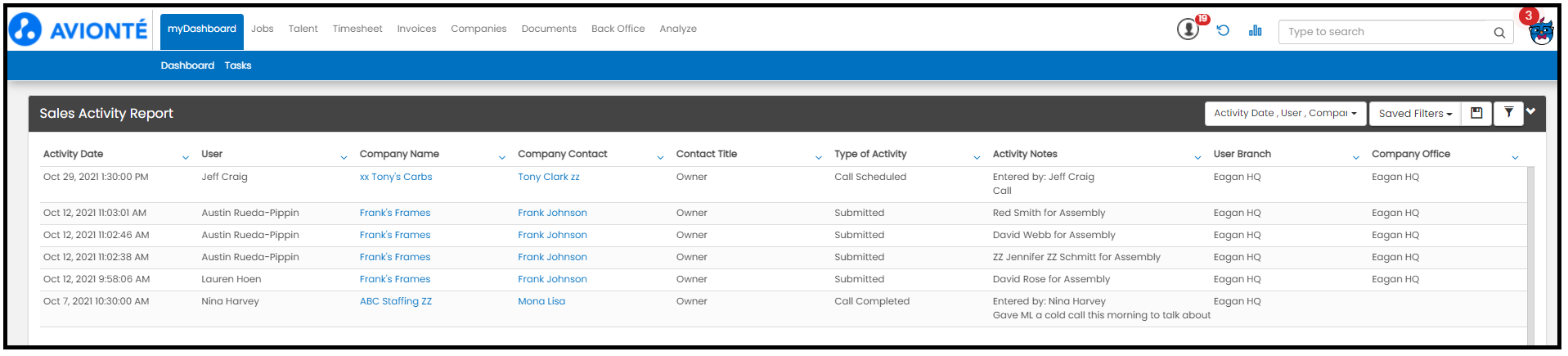1568x356 pixels.
Task: Expand the Company Office column header arrow
Action: click(1515, 157)
